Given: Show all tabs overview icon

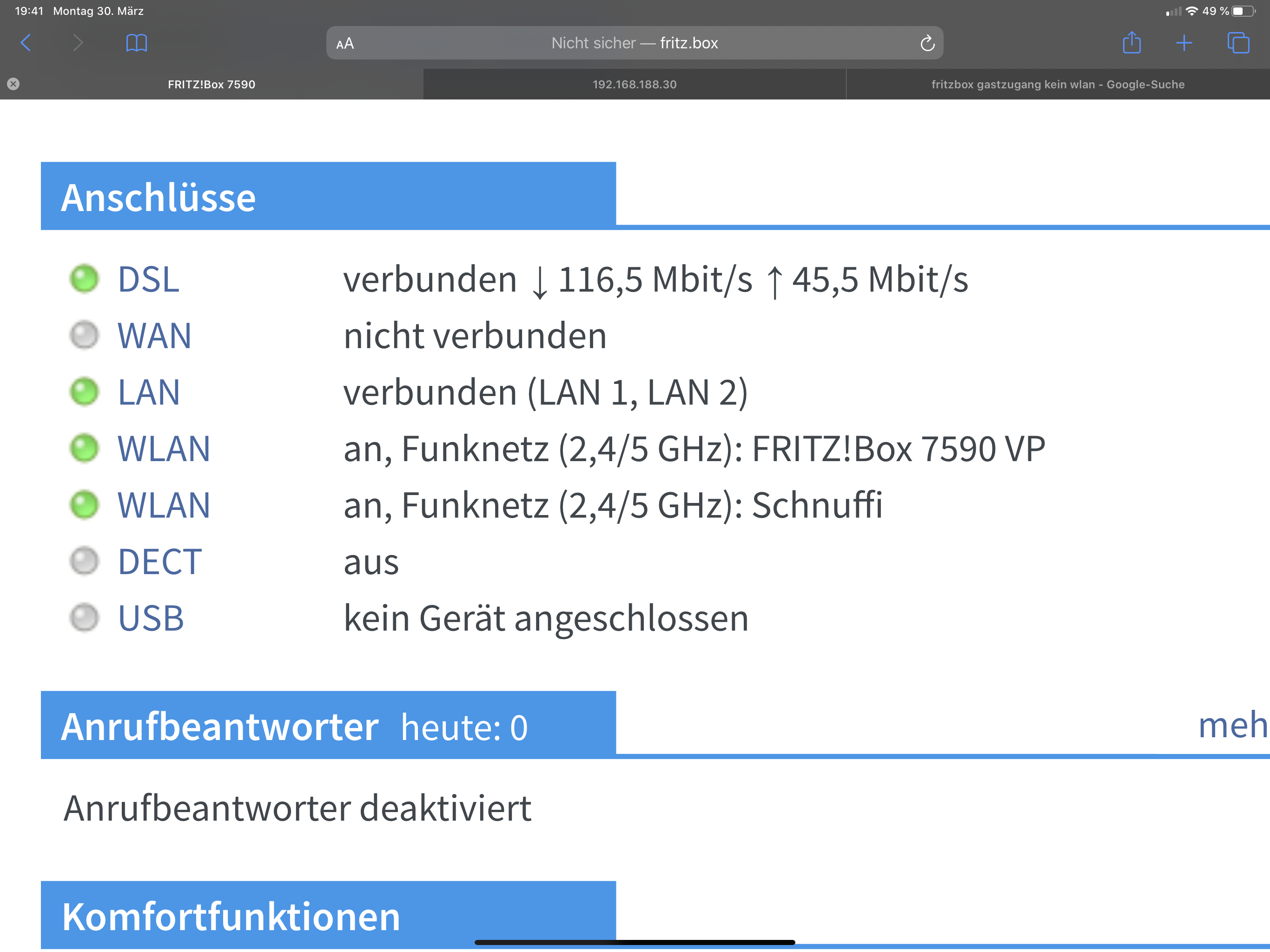Looking at the screenshot, I should click(x=1237, y=43).
